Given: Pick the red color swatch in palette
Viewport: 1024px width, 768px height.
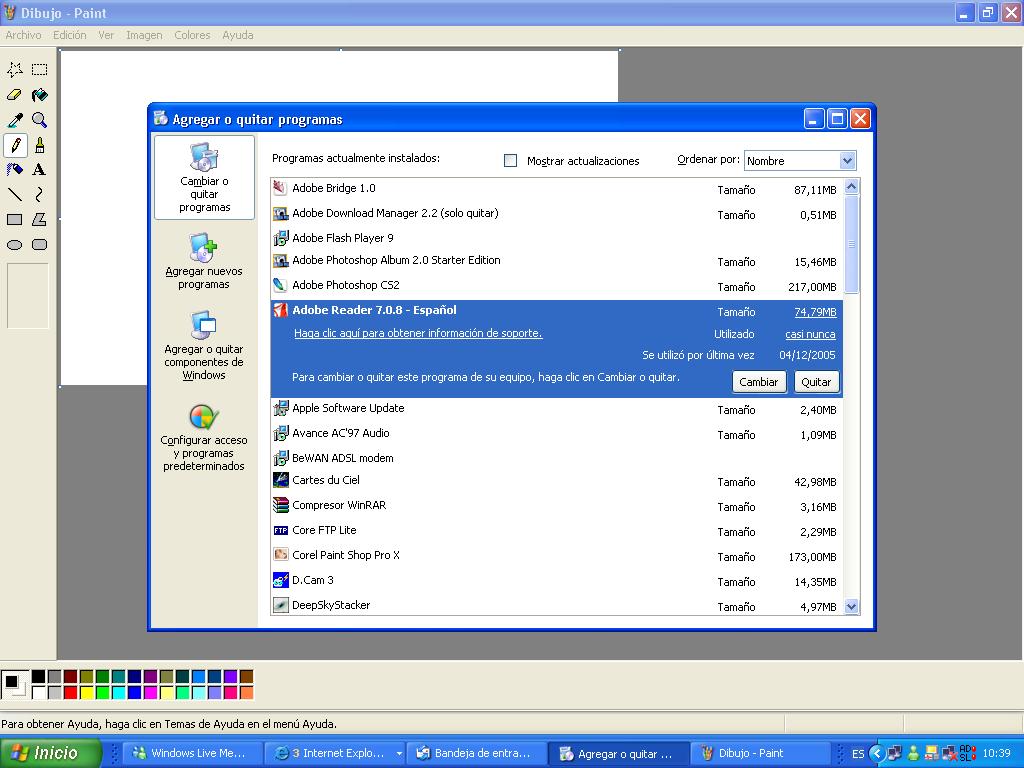Looking at the screenshot, I should [71, 692].
